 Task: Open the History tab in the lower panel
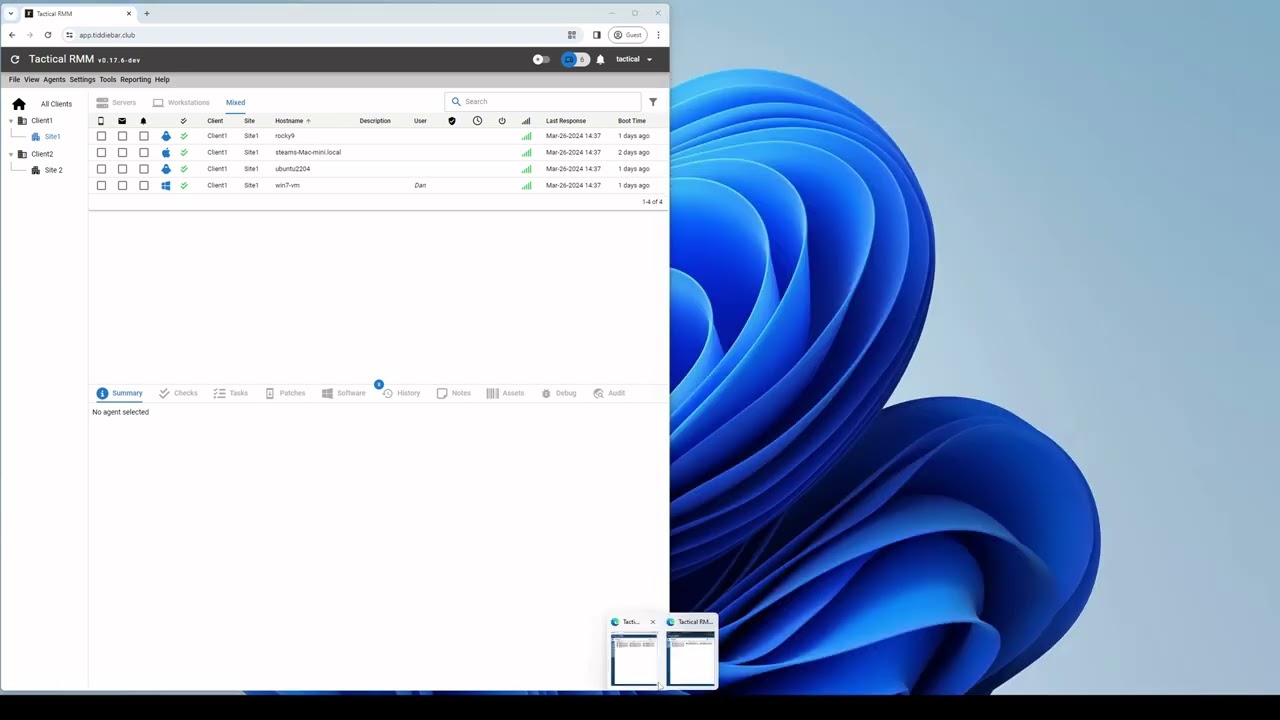[401, 393]
